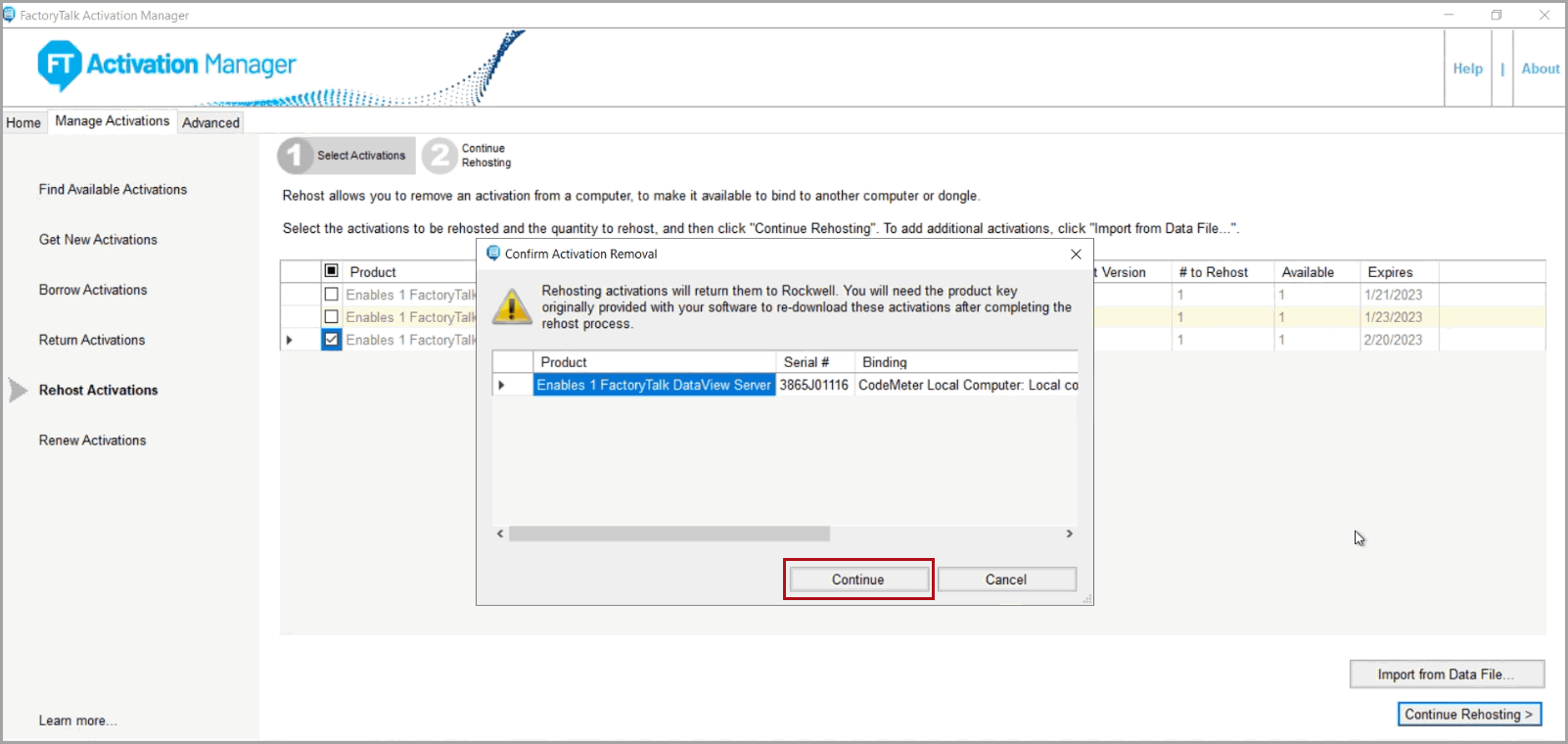1568x744 pixels.
Task: Uncheck the activation expiring 2/20/2023
Action: (x=331, y=339)
